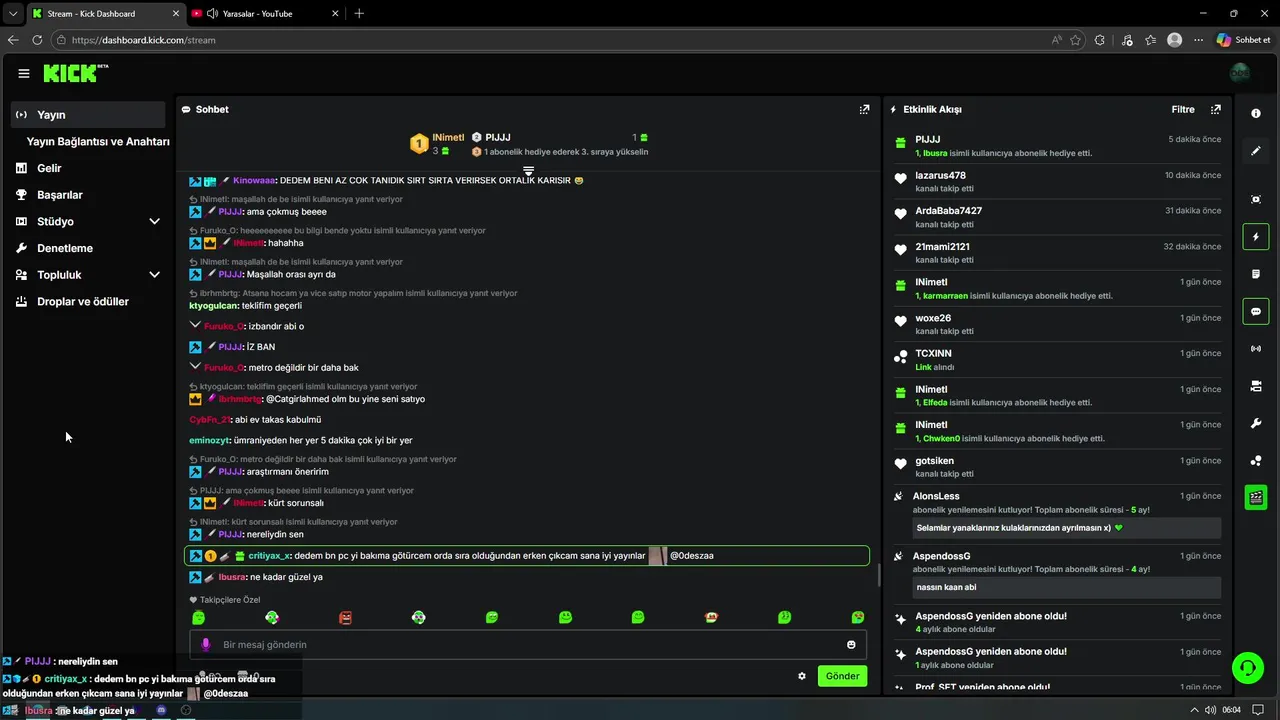Click the profile avatar at the dashboard's top right
The width and height of the screenshot is (1280, 720).
tap(1240, 73)
